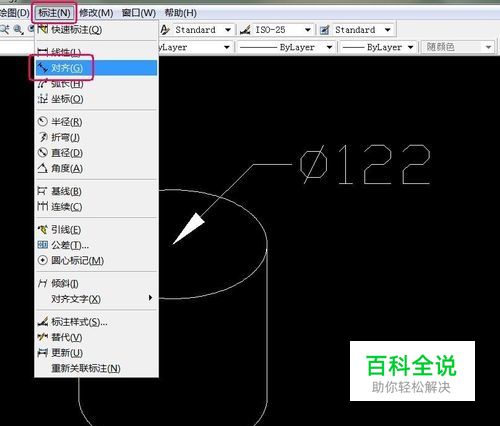Select the highlighted 对齐(G) dimension entry

97,68
